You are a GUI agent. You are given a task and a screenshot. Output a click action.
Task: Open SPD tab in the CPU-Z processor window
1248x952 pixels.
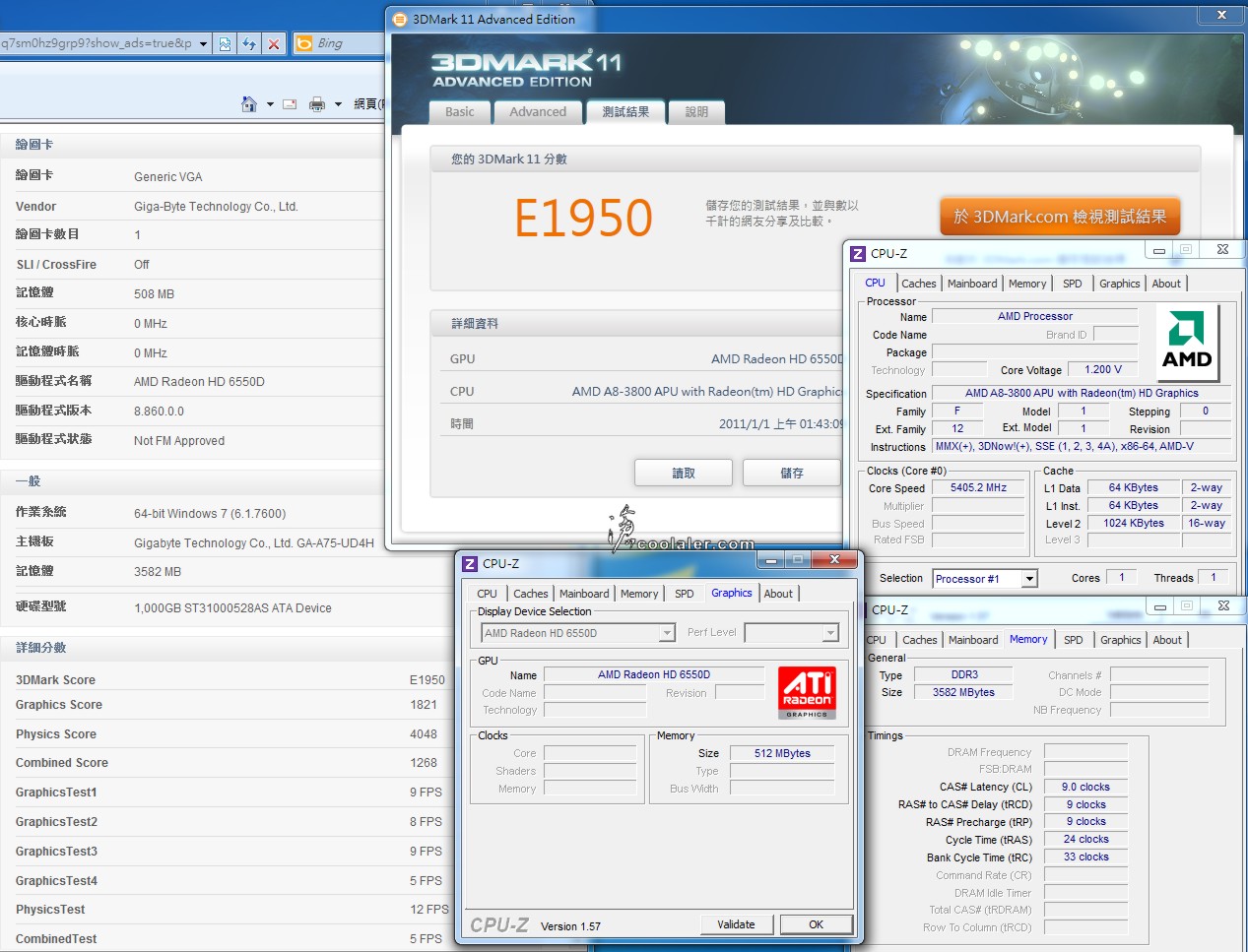point(1073,284)
